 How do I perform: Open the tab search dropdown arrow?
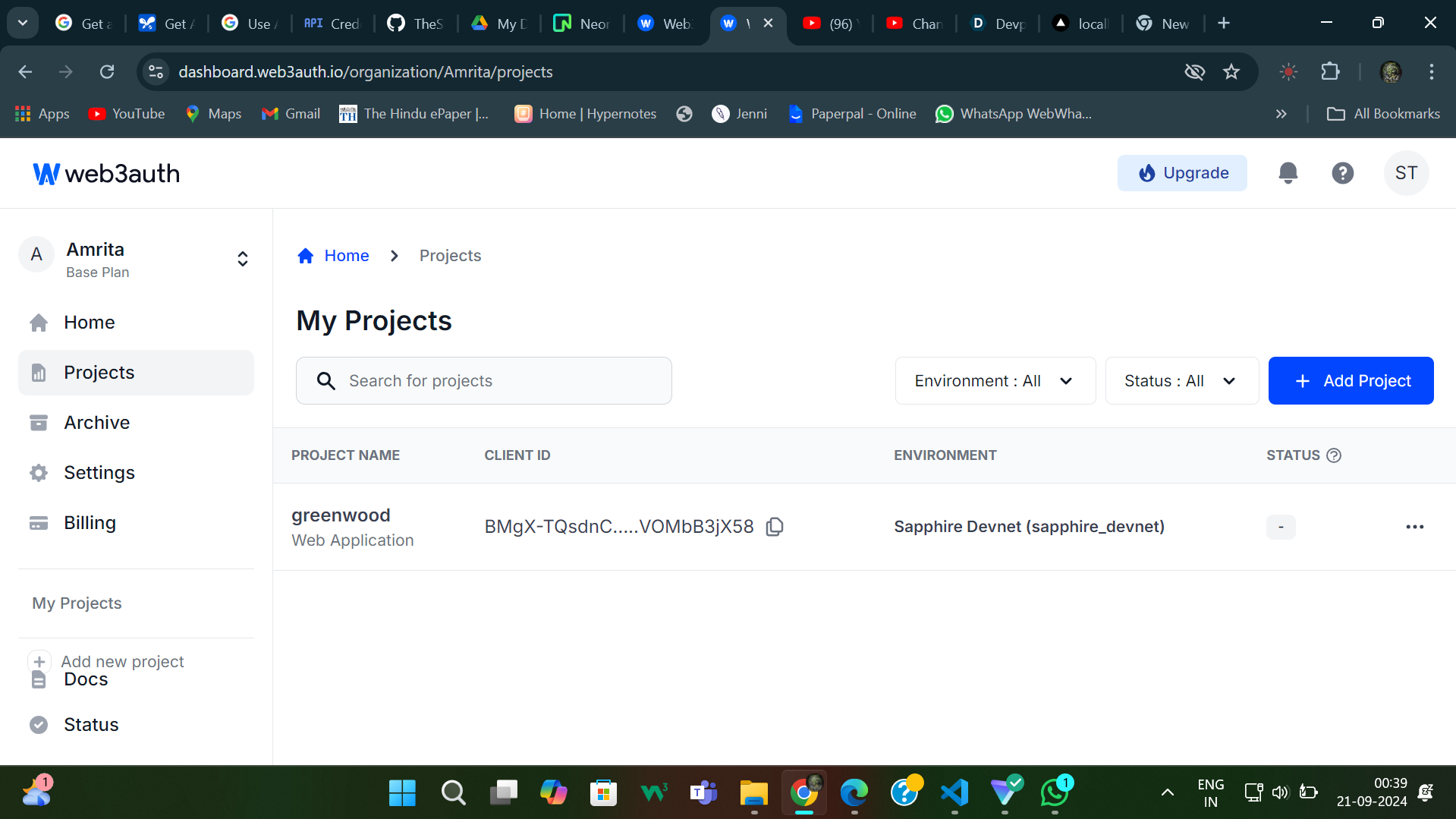pyautogui.click(x=23, y=24)
